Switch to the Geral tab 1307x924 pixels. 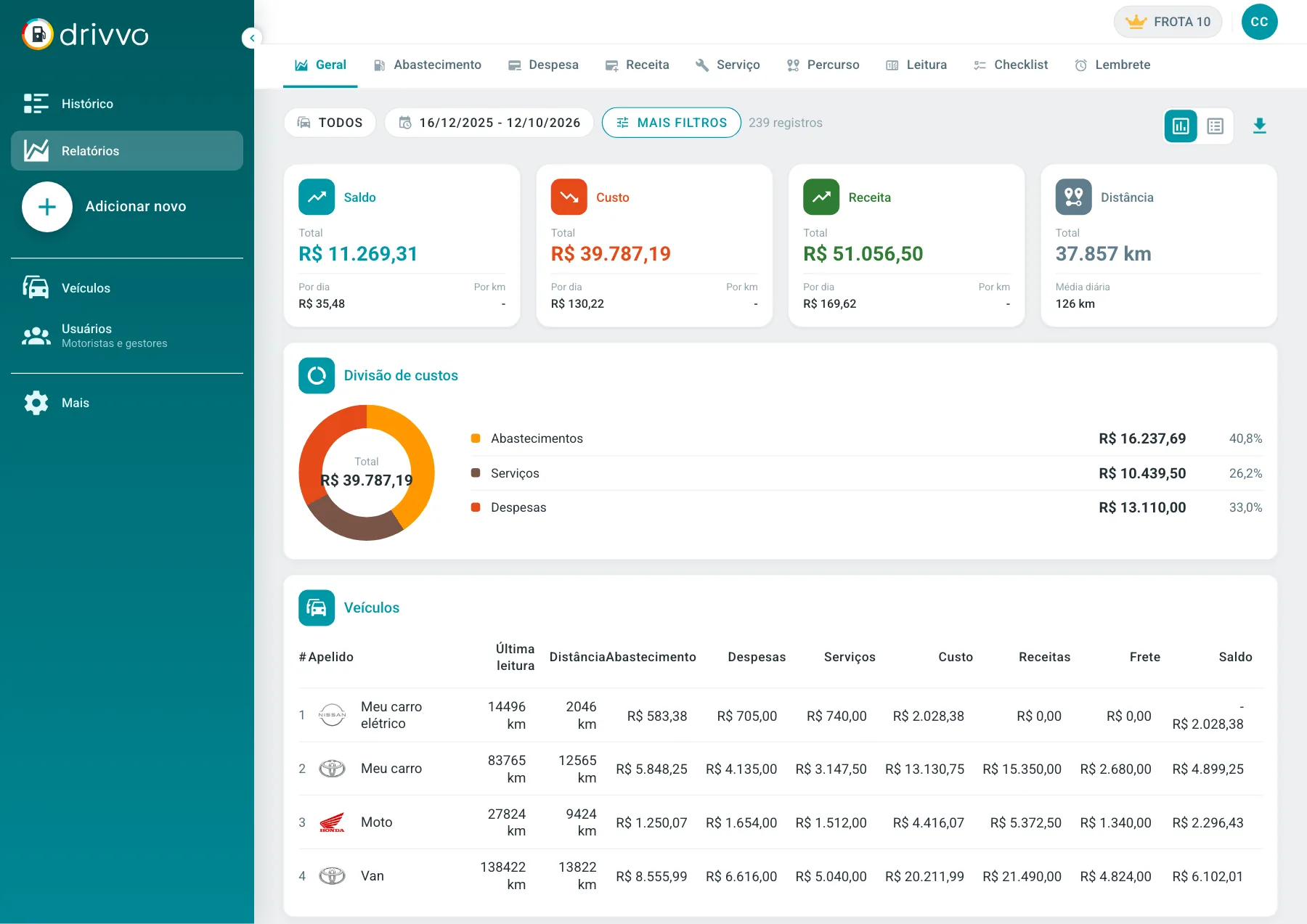coord(320,65)
